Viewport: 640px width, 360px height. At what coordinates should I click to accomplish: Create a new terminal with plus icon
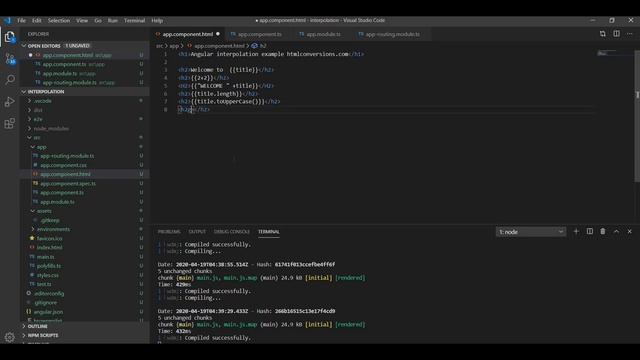(x=576, y=231)
